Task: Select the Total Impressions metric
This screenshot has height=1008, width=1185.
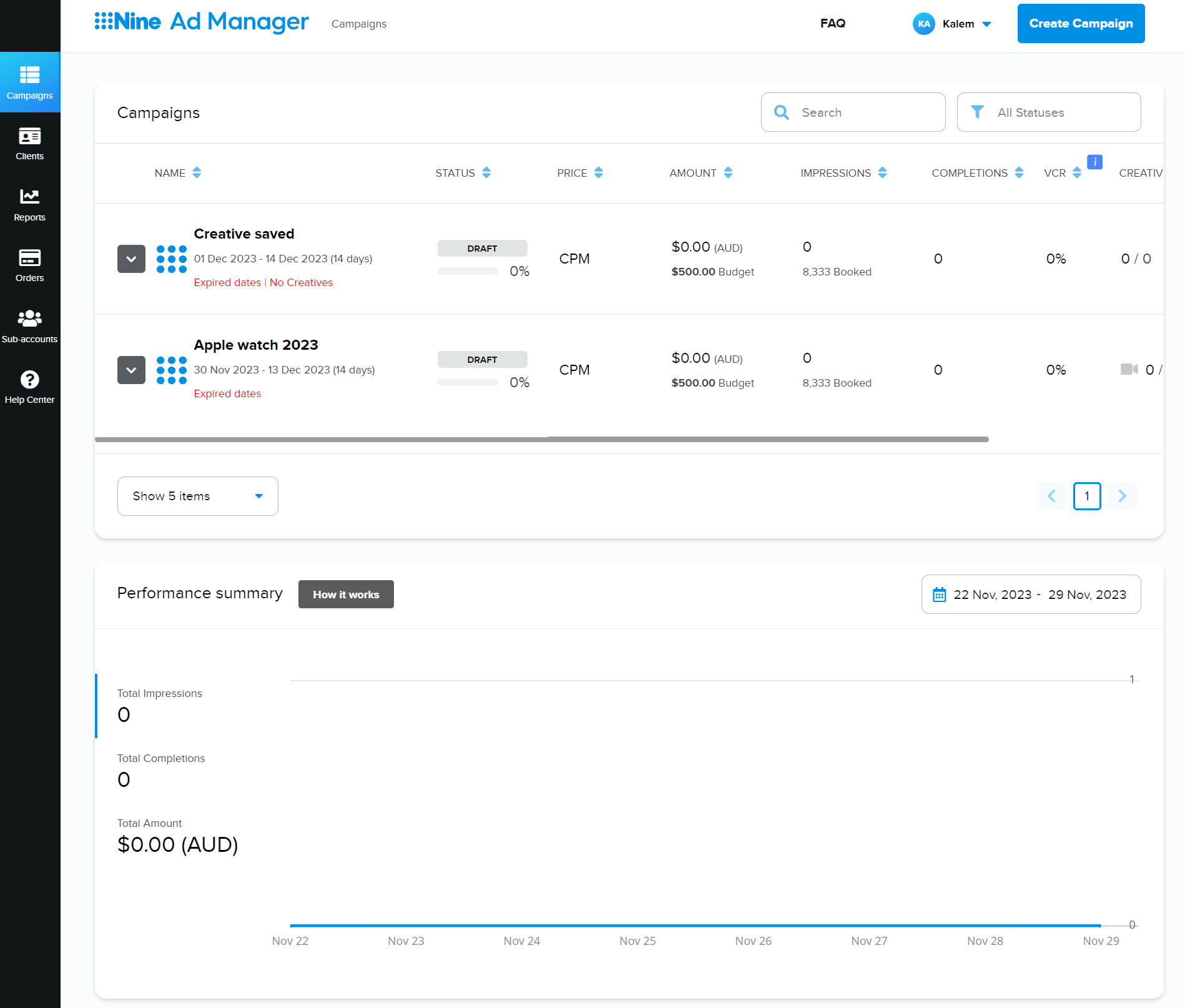Action: pos(160,706)
